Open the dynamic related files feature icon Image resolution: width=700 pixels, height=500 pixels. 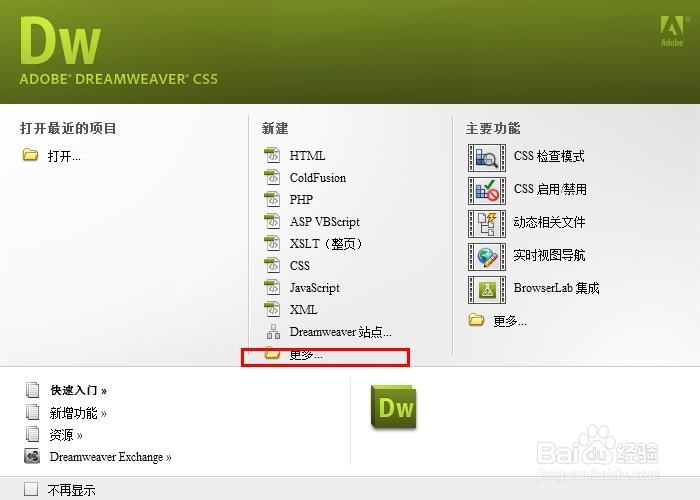pyautogui.click(x=487, y=224)
